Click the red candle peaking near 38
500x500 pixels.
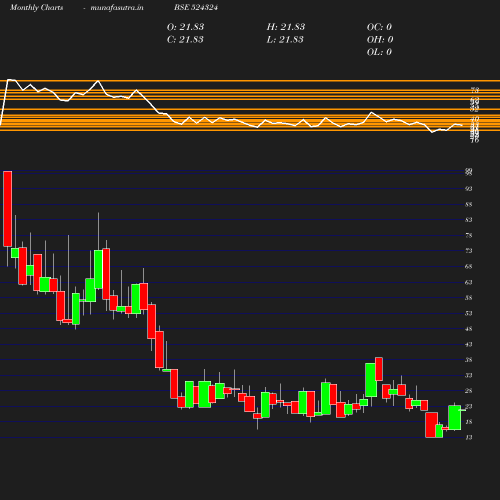pos(379,369)
